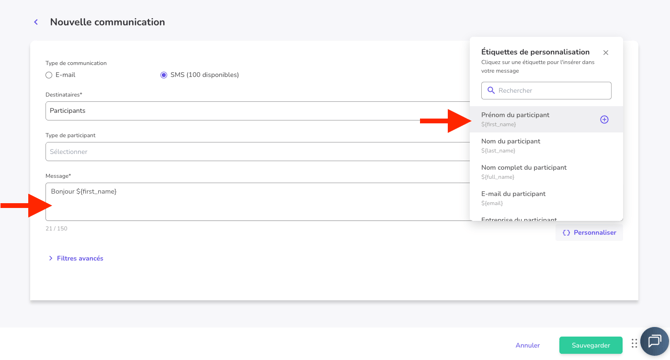This screenshot has width=670, height=360.
Task: Open the Destinataires Participants dropdown
Action: [258, 111]
